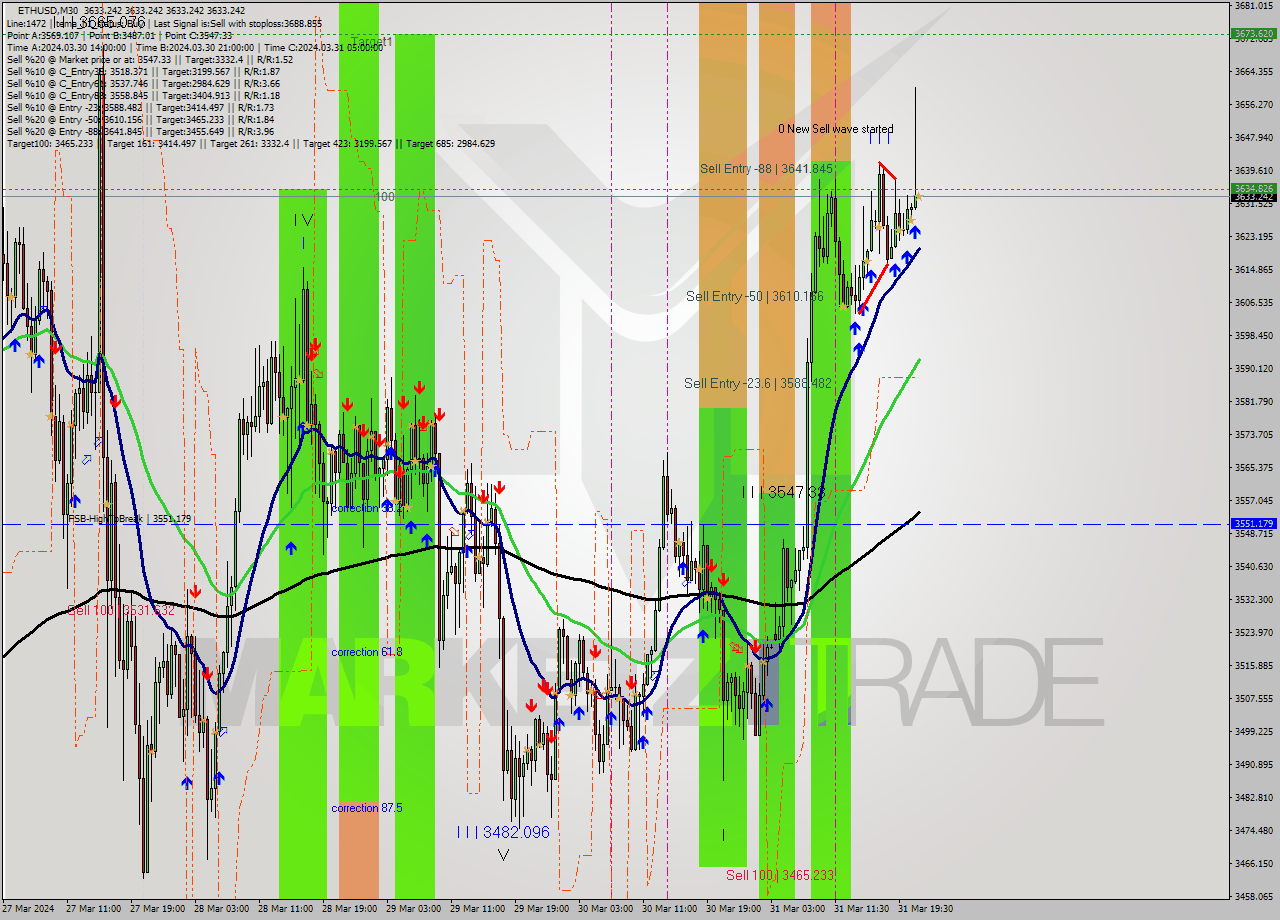Viewport: 1280px width, 920px height.
Task: Click the 'FSB-HighToBreak | 3551.179' line label
Action: [x=129, y=519]
